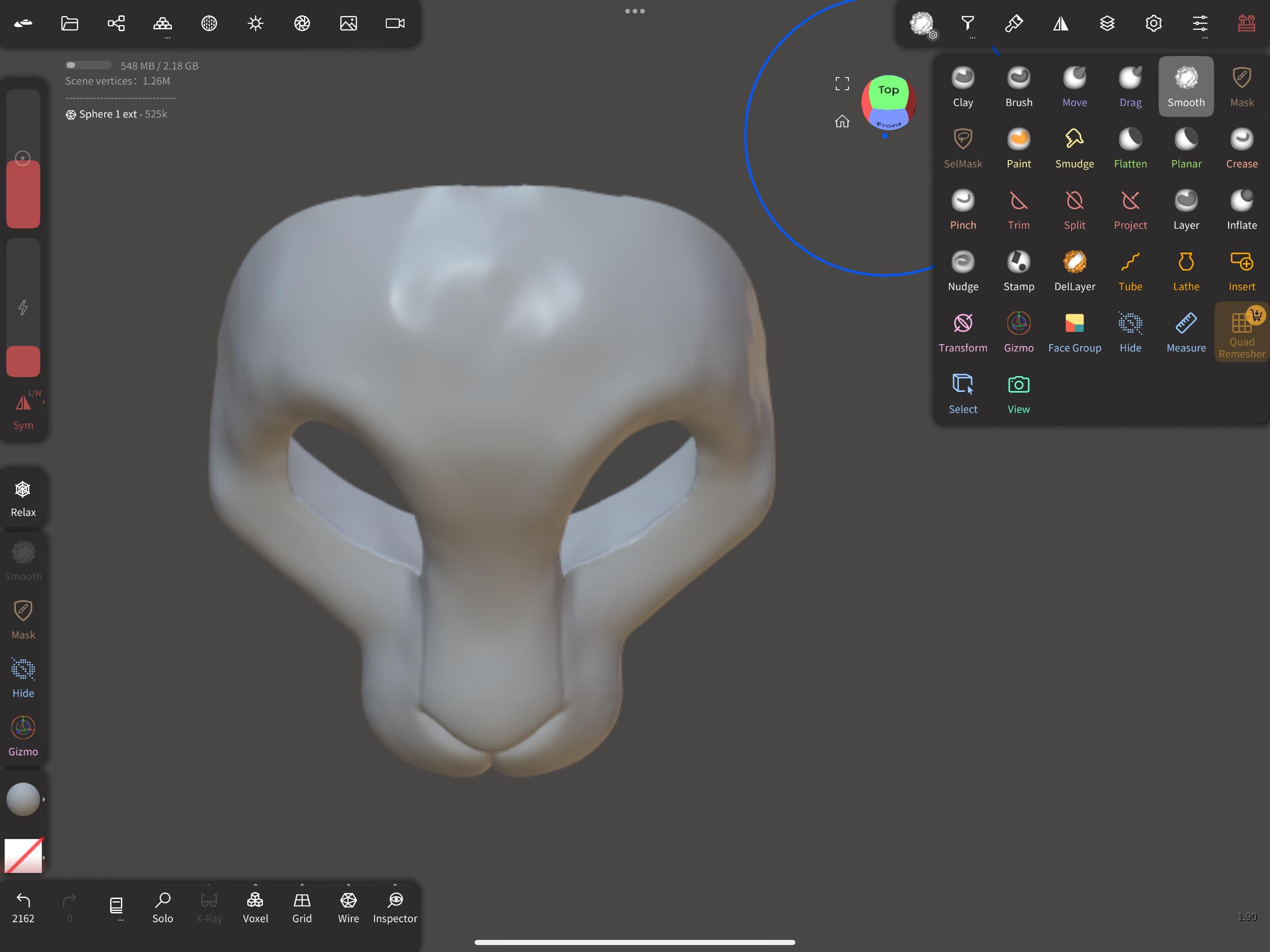1270x952 pixels.
Task: Select the Smudge tool
Action: [x=1074, y=148]
